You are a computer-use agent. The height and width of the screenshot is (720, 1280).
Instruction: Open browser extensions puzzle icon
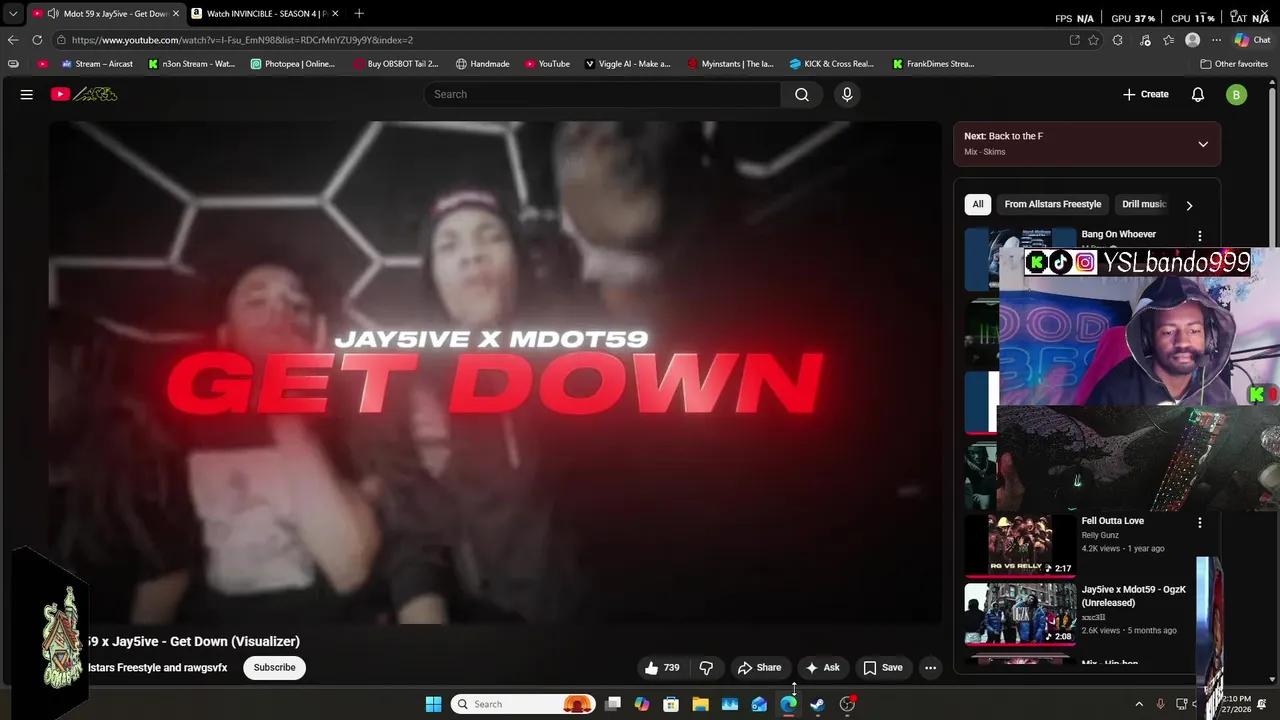[1118, 40]
